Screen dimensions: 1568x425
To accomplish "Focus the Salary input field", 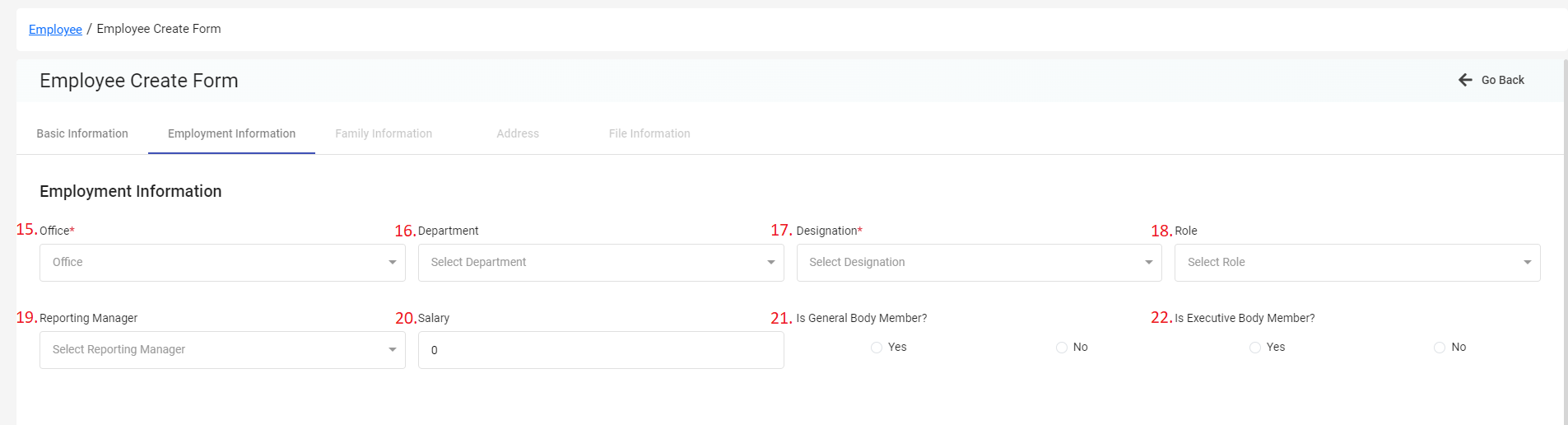I will (x=601, y=350).
